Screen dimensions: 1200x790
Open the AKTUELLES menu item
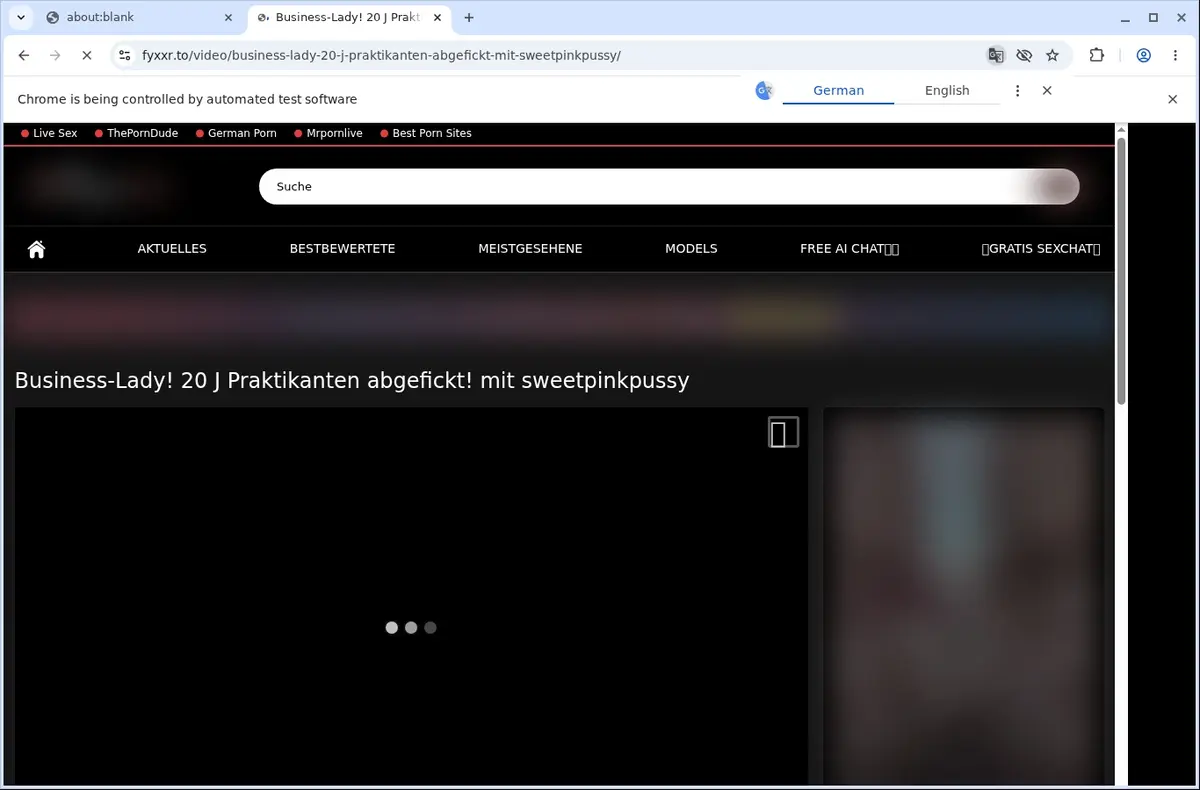[x=172, y=249]
